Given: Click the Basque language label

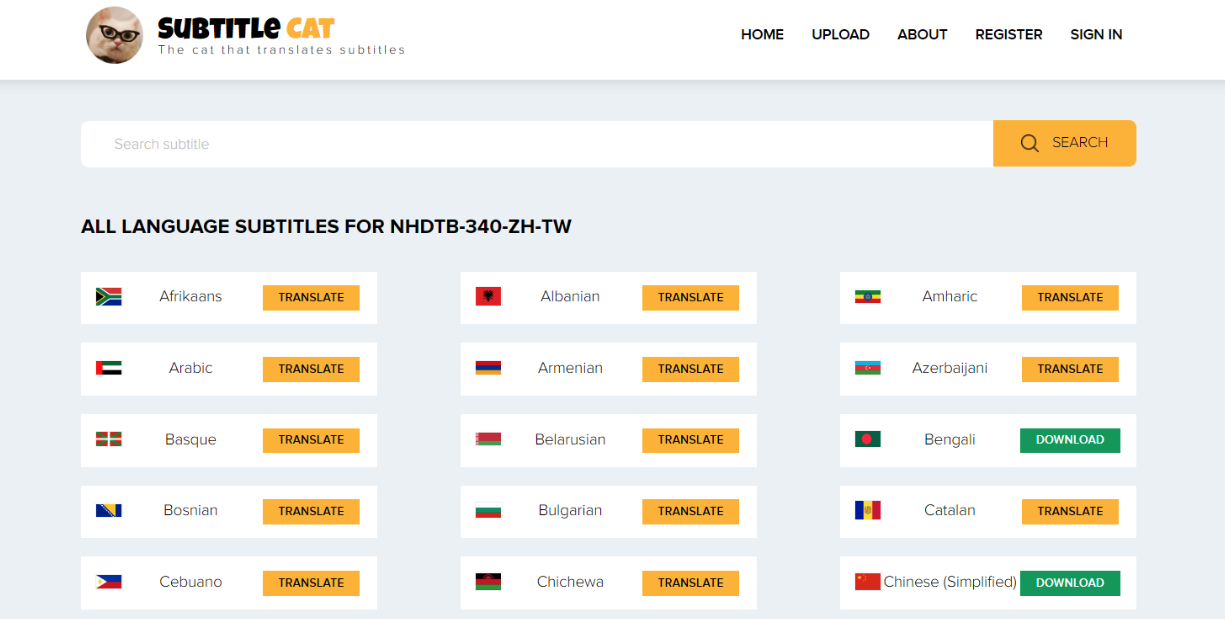Looking at the screenshot, I should coord(191,440).
